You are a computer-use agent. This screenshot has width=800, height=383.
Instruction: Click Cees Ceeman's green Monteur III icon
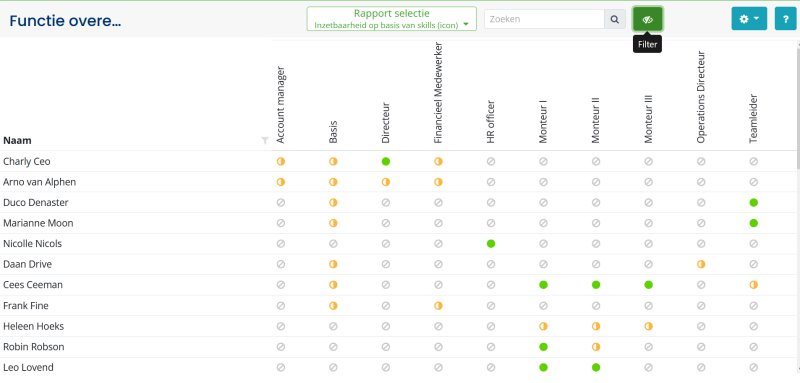pos(648,285)
